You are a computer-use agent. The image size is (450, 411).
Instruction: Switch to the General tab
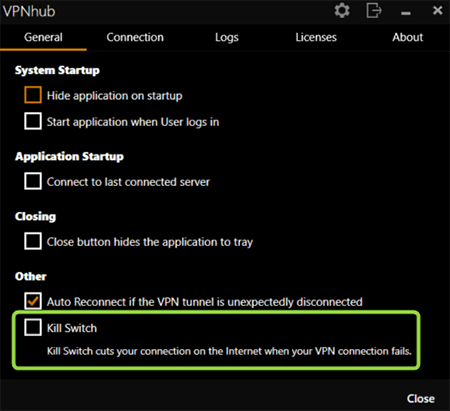(x=43, y=37)
